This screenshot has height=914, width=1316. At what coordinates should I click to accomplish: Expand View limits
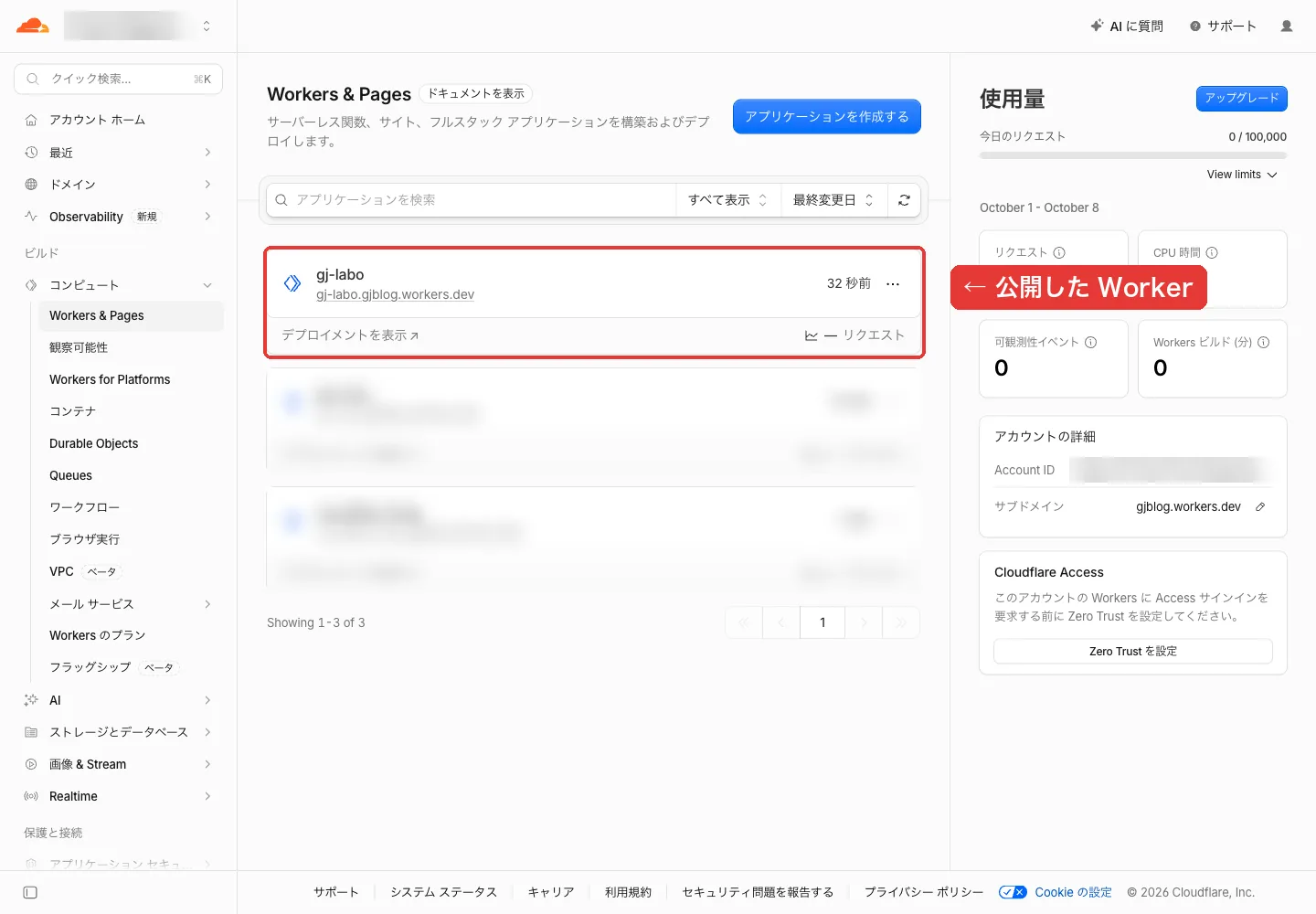coord(1242,175)
